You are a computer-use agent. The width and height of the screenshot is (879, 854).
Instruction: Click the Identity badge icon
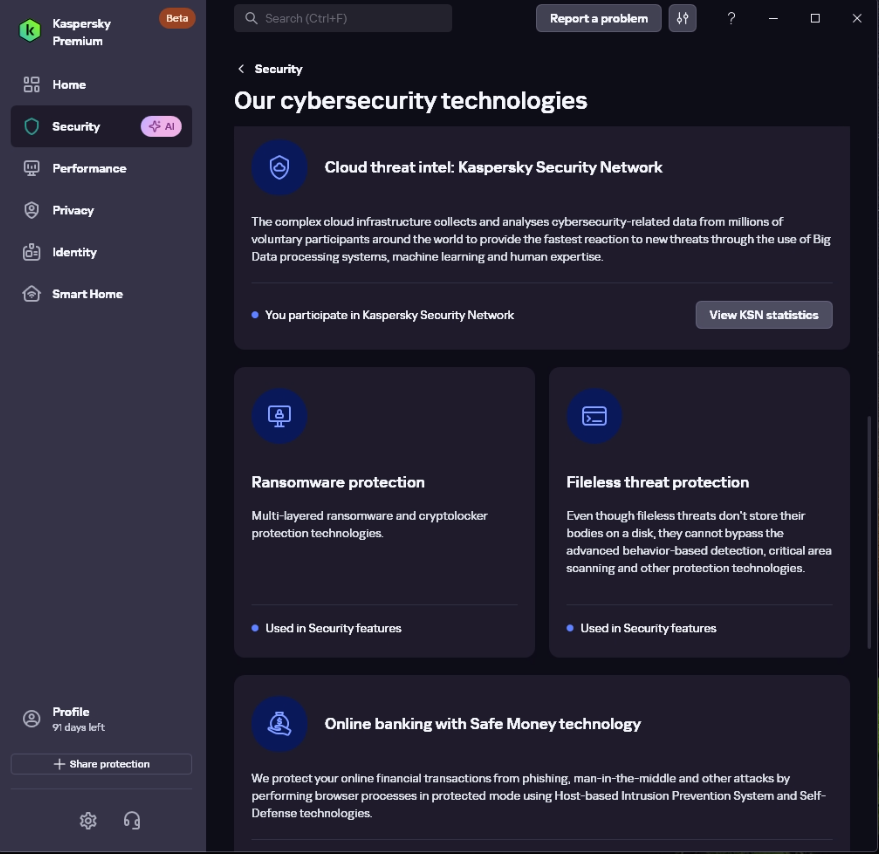[x=31, y=252]
